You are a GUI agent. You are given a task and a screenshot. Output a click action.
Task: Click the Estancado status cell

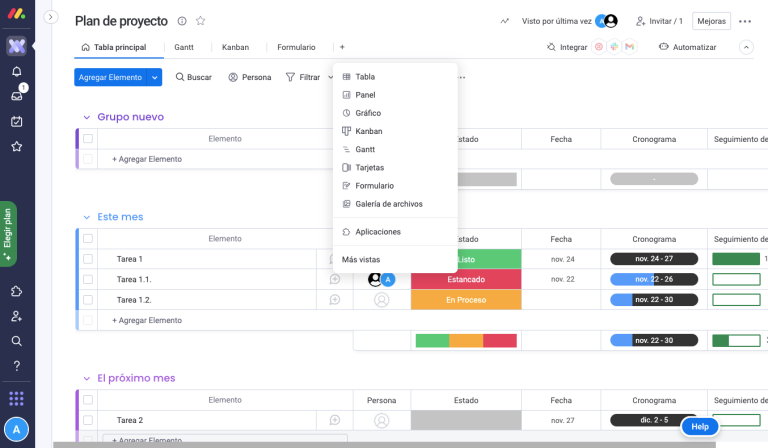pyautogui.click(x=466, y=280)
